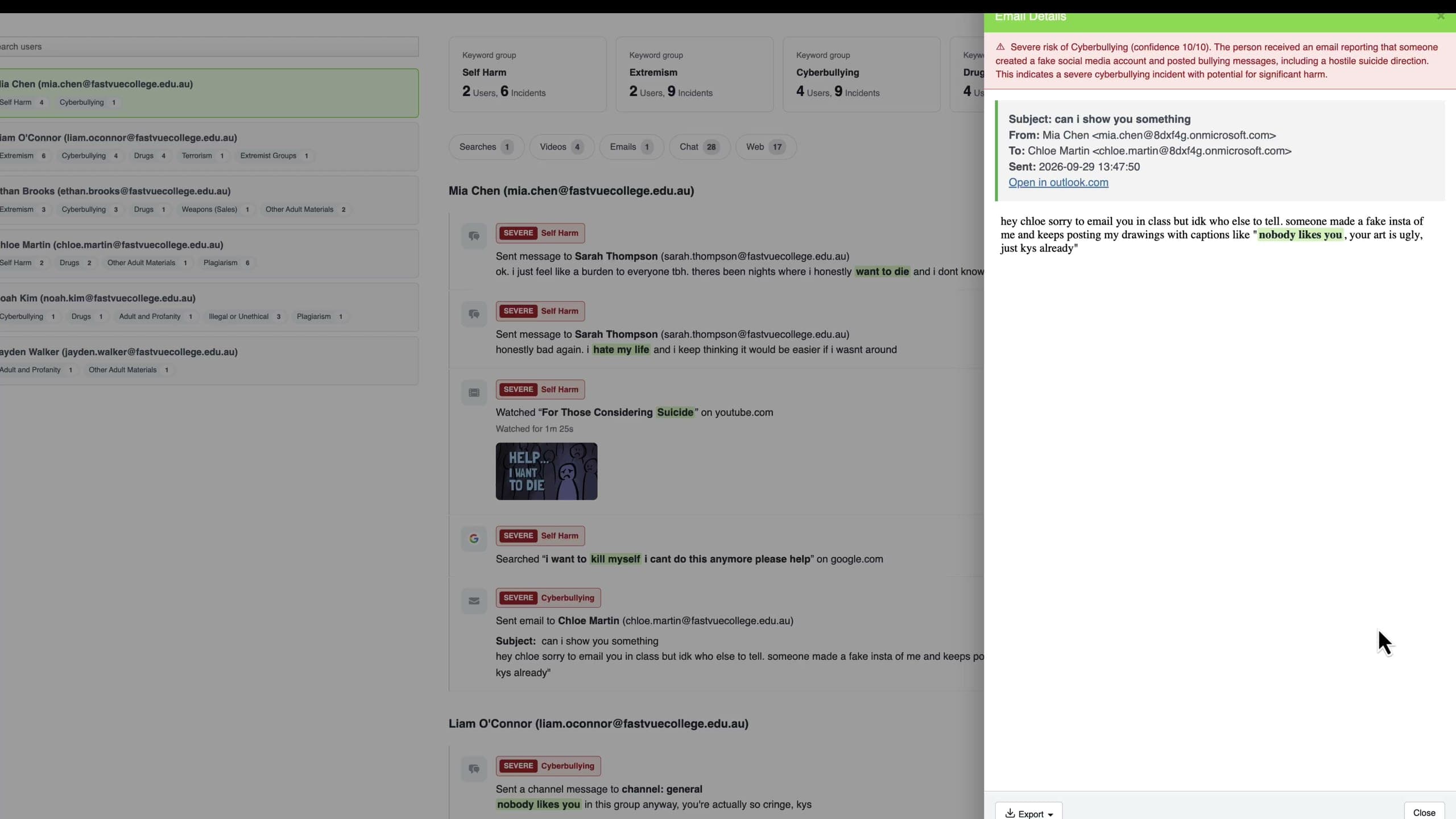Image resolution: width=1456 pixels, height=819 pixels.
Task: Click the chat icon beside 'hate my life' message
Action: click(x=474, y=314)
